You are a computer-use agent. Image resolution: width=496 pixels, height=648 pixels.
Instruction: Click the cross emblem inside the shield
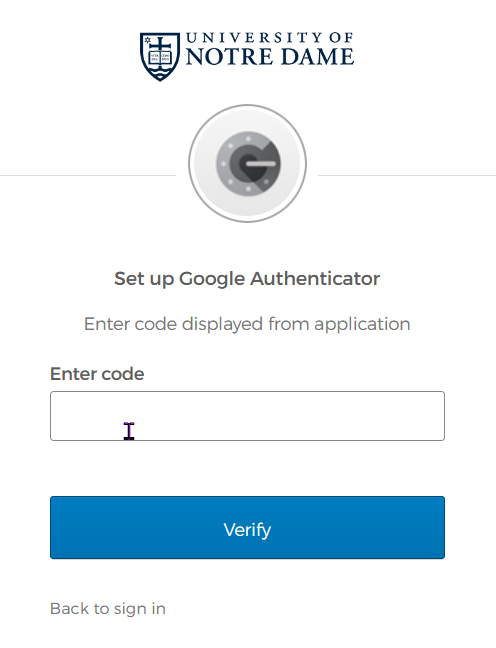coord(160,44)
